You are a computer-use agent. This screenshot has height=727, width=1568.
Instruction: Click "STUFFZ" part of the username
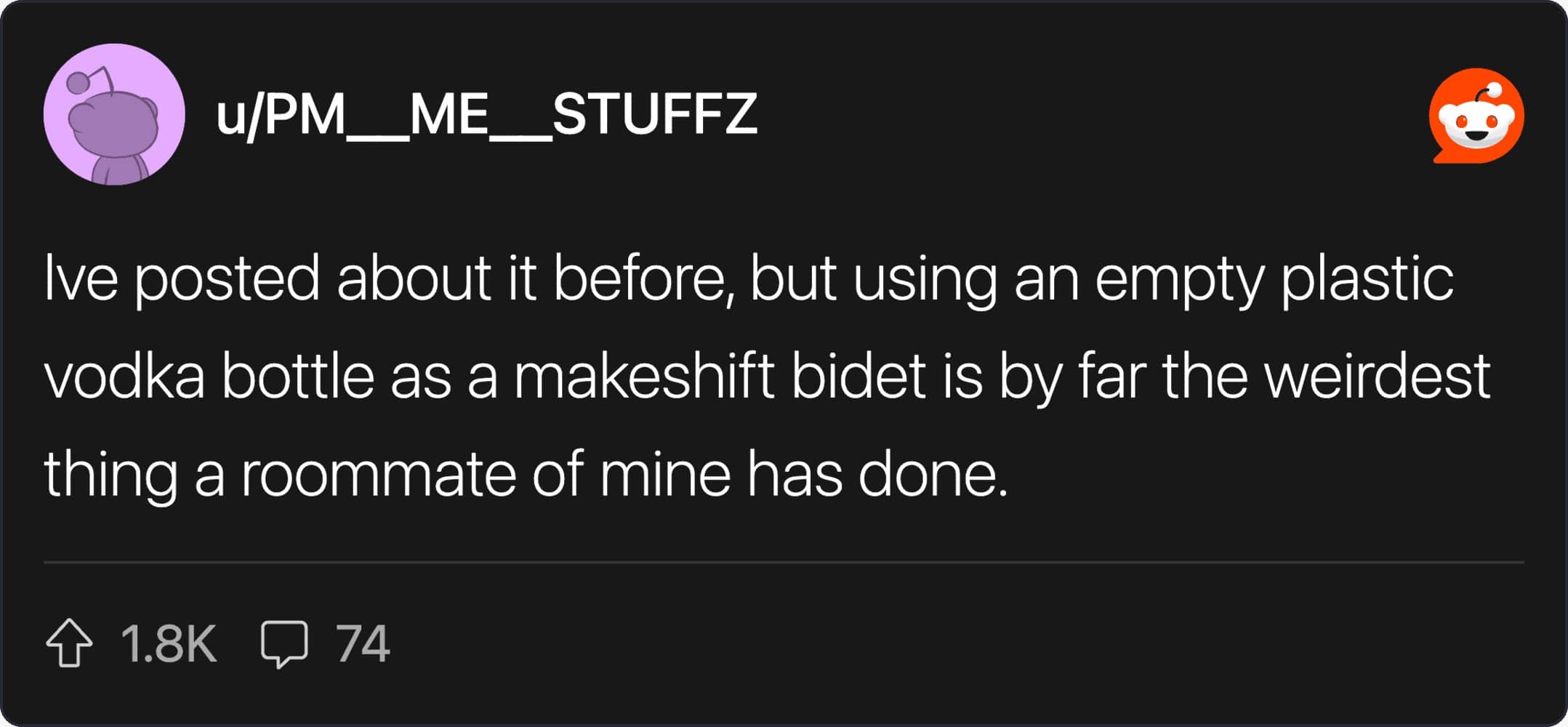point(655,114)
